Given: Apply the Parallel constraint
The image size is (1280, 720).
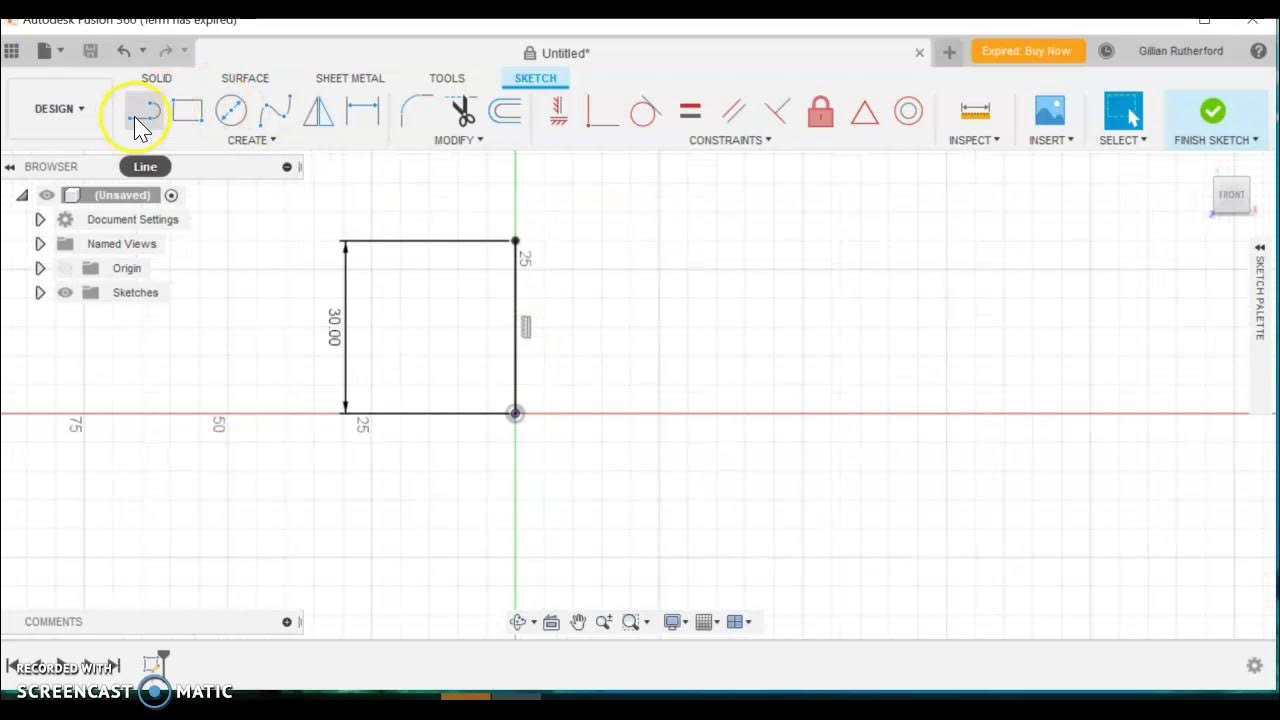Looking at the screenshot, I should (x=734, y=111).
